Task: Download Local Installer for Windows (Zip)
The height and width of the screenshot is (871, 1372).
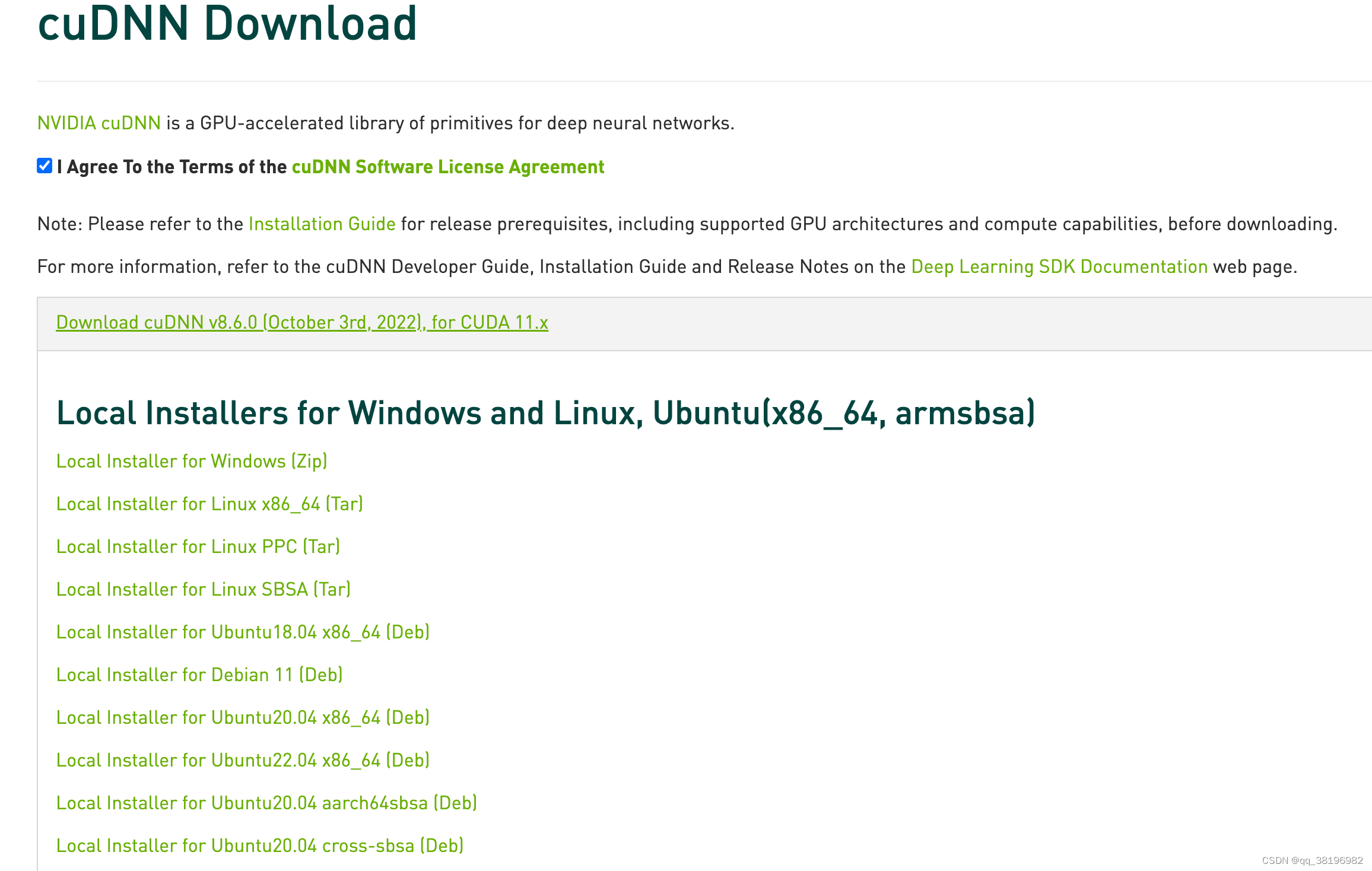Action: pyautogui.click(x=192, y=461)
